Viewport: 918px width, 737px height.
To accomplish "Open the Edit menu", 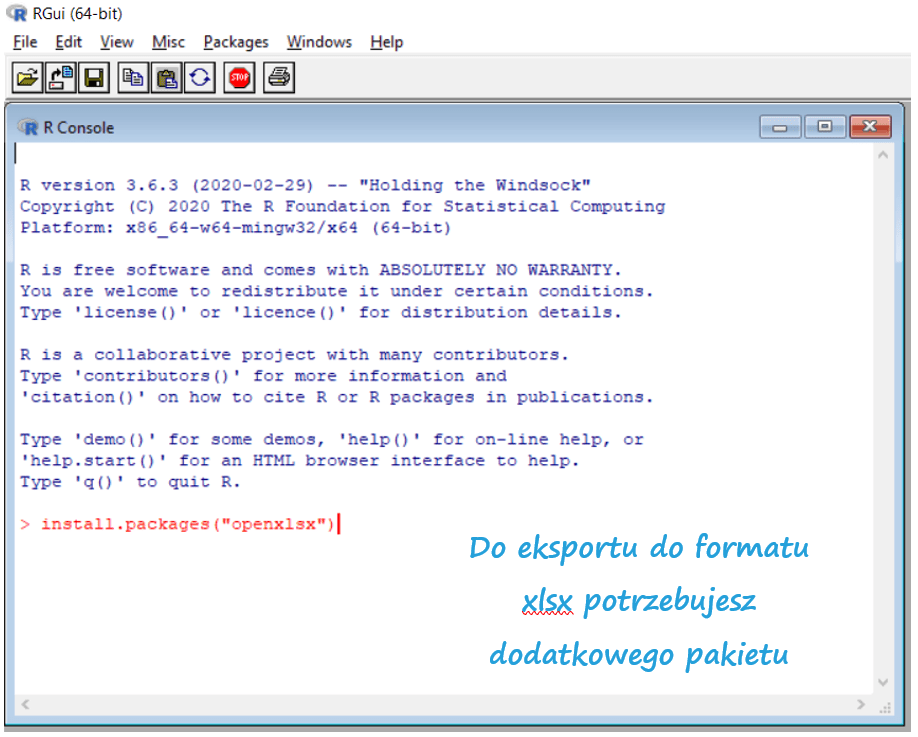I will [x=68, y=42].
